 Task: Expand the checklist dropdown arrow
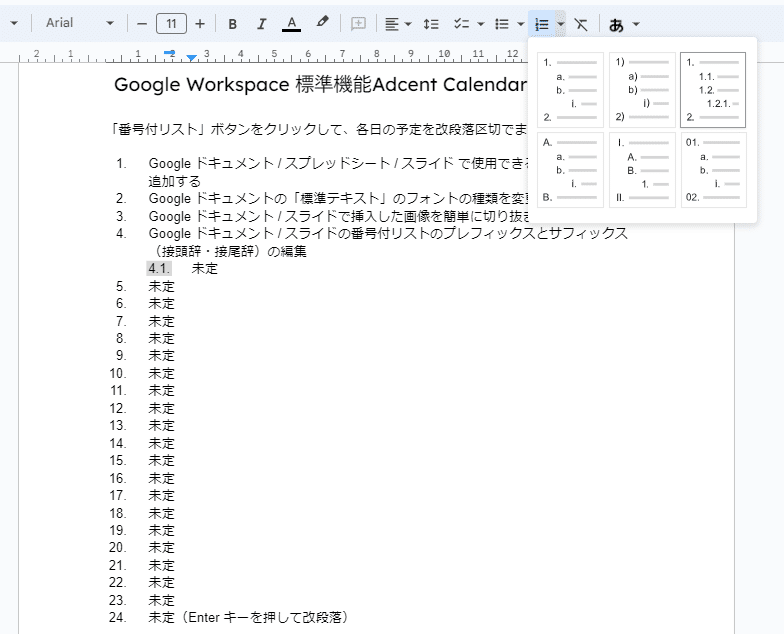(x=481, y=24)
